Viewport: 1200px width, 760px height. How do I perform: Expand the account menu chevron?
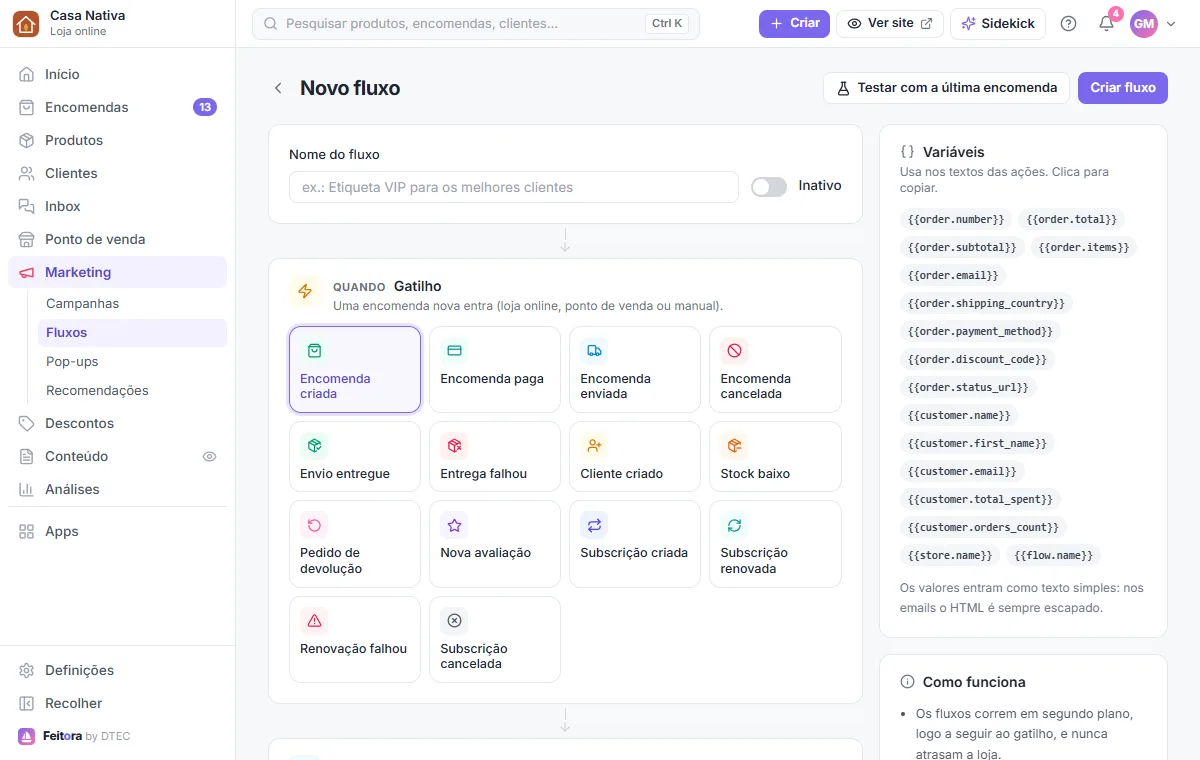click(1171, 24)
